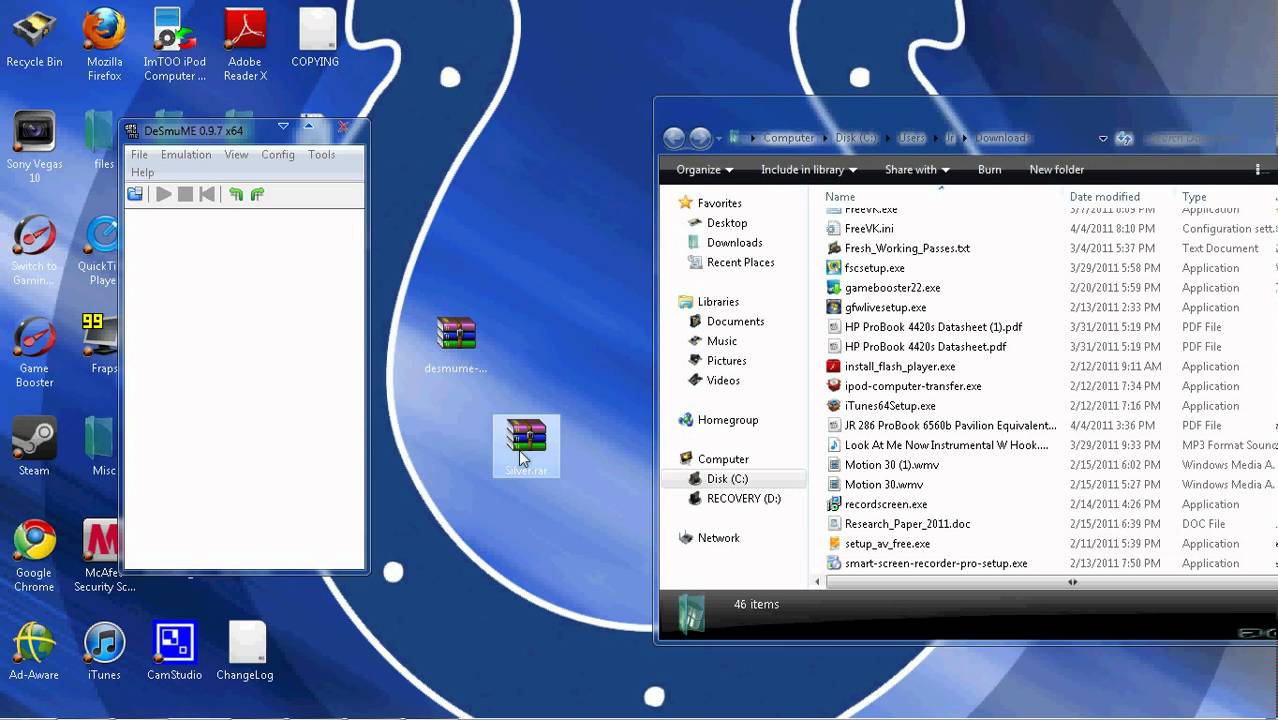Select the desmume archive on desktop
This screenshot has width=1278, height=720.
tap(456, 345)
